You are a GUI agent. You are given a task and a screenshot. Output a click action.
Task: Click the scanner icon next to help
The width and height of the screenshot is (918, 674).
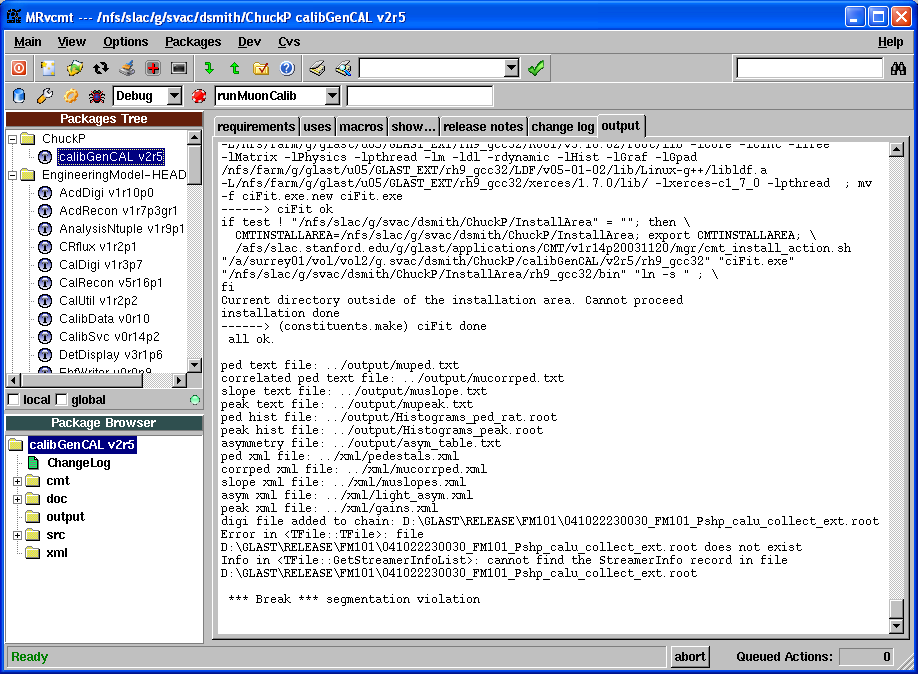(317, 69)
